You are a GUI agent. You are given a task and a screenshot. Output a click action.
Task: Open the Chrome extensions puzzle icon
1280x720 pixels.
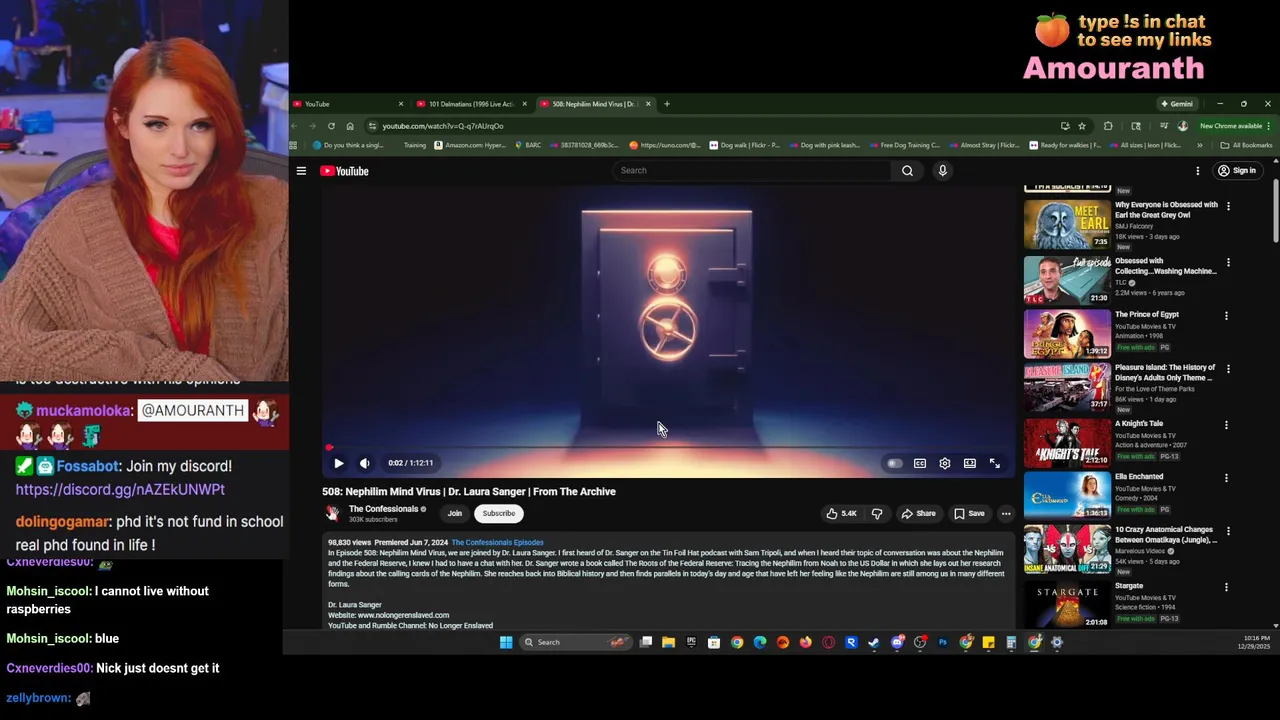[1108, 126]
